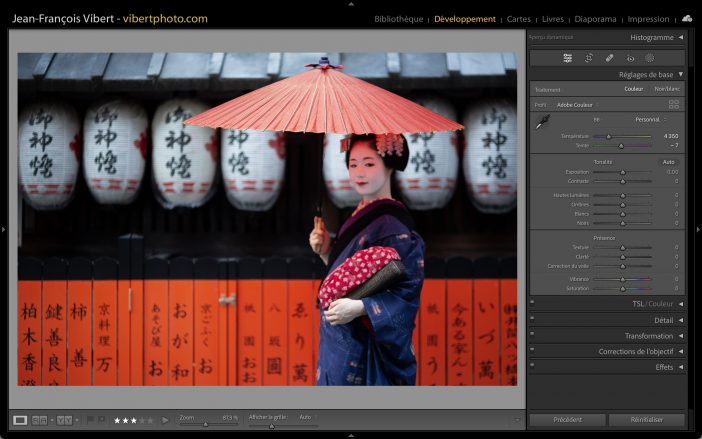Click the Température slider handle
The height and width of the screenshot is (439, 702).
(608, 136)
